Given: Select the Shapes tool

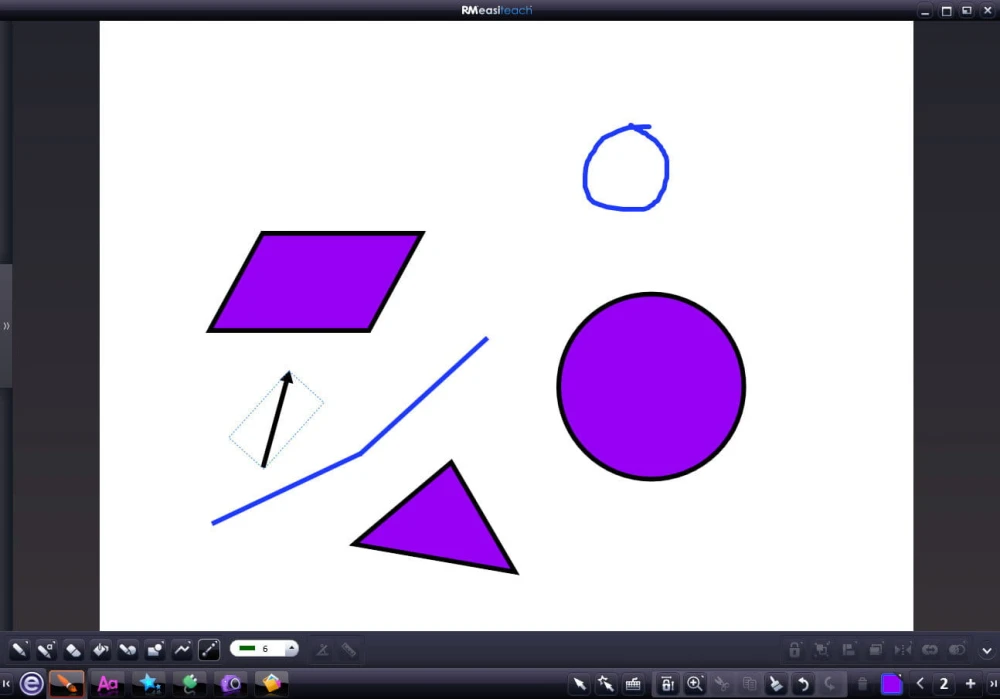Looking at the screenshot, I should 155,649.
